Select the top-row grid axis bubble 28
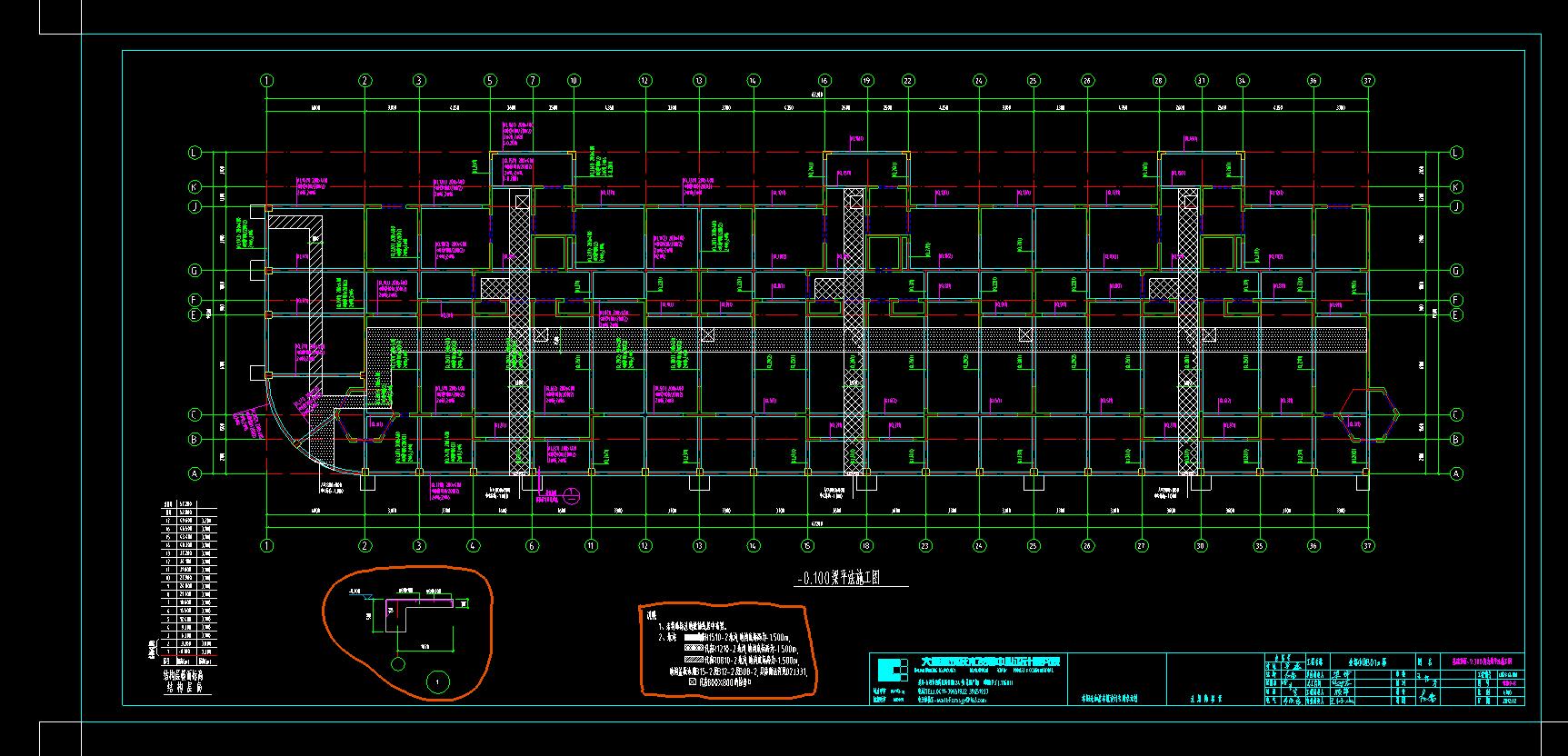1568x756 pixels. 1159,80
